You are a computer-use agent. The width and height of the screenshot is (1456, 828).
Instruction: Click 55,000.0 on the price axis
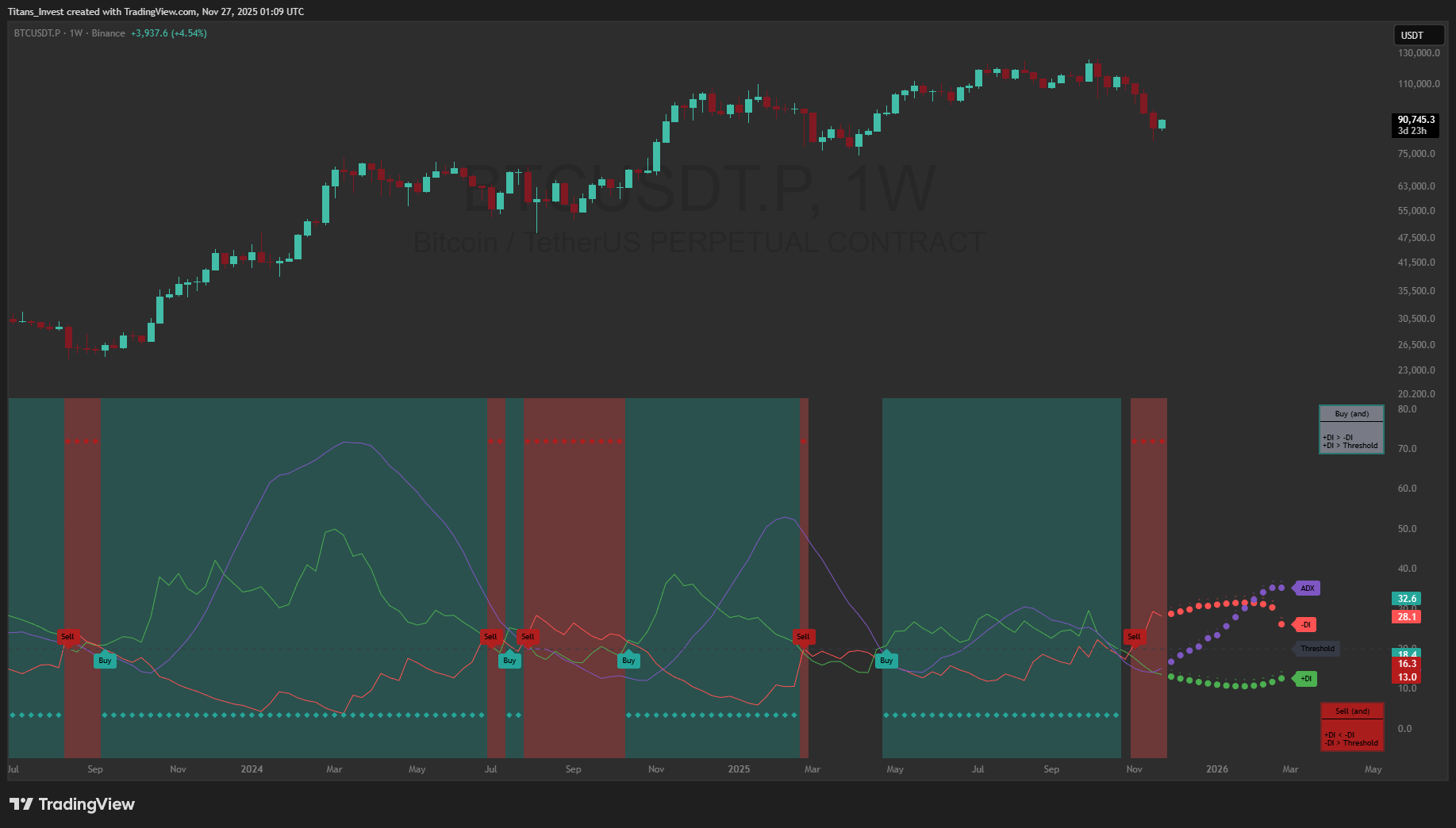pos(1416,211)
